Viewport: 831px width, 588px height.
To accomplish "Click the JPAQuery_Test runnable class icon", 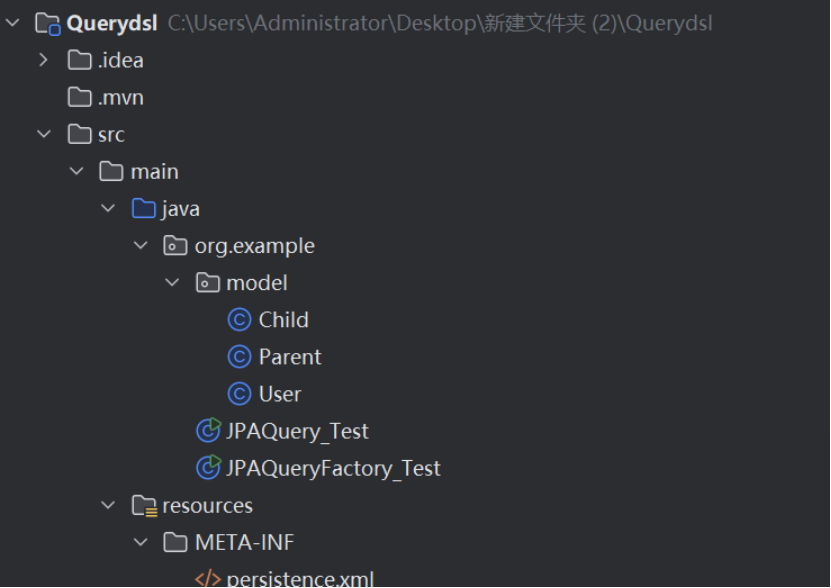I will (x=208, y=431).
